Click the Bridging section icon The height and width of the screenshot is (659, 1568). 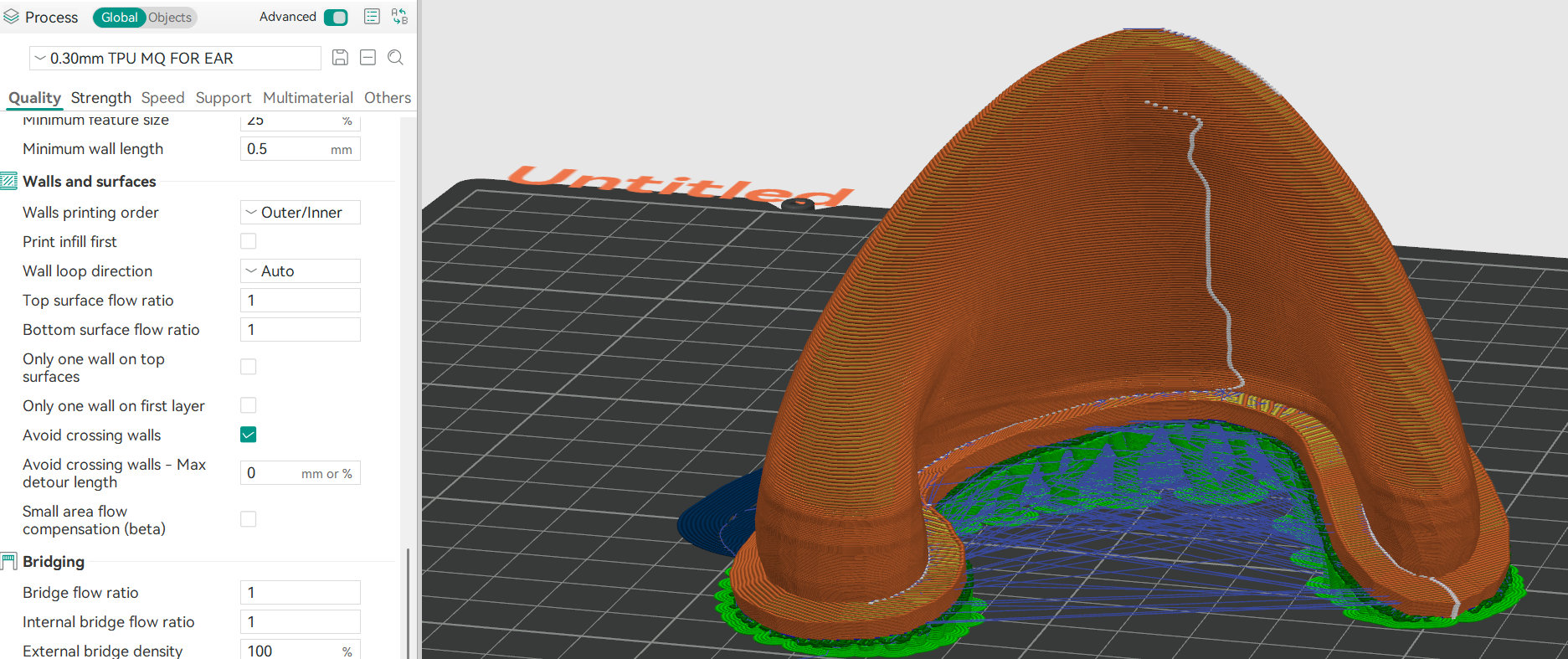9,562
